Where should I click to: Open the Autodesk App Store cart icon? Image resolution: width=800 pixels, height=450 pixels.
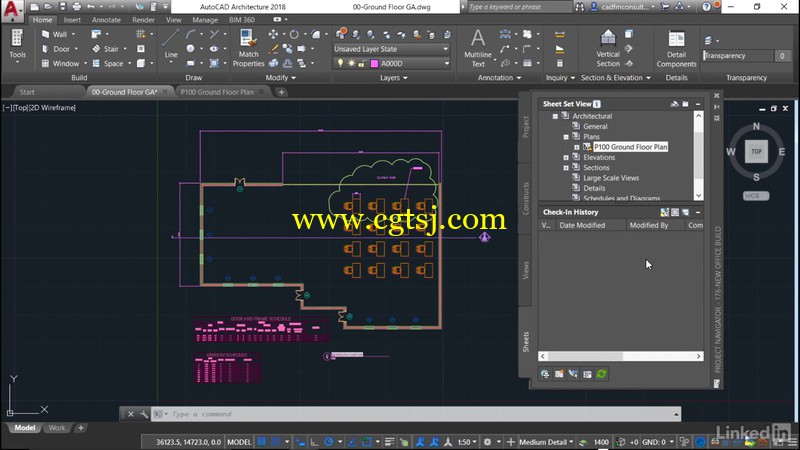tap(665, 7)
